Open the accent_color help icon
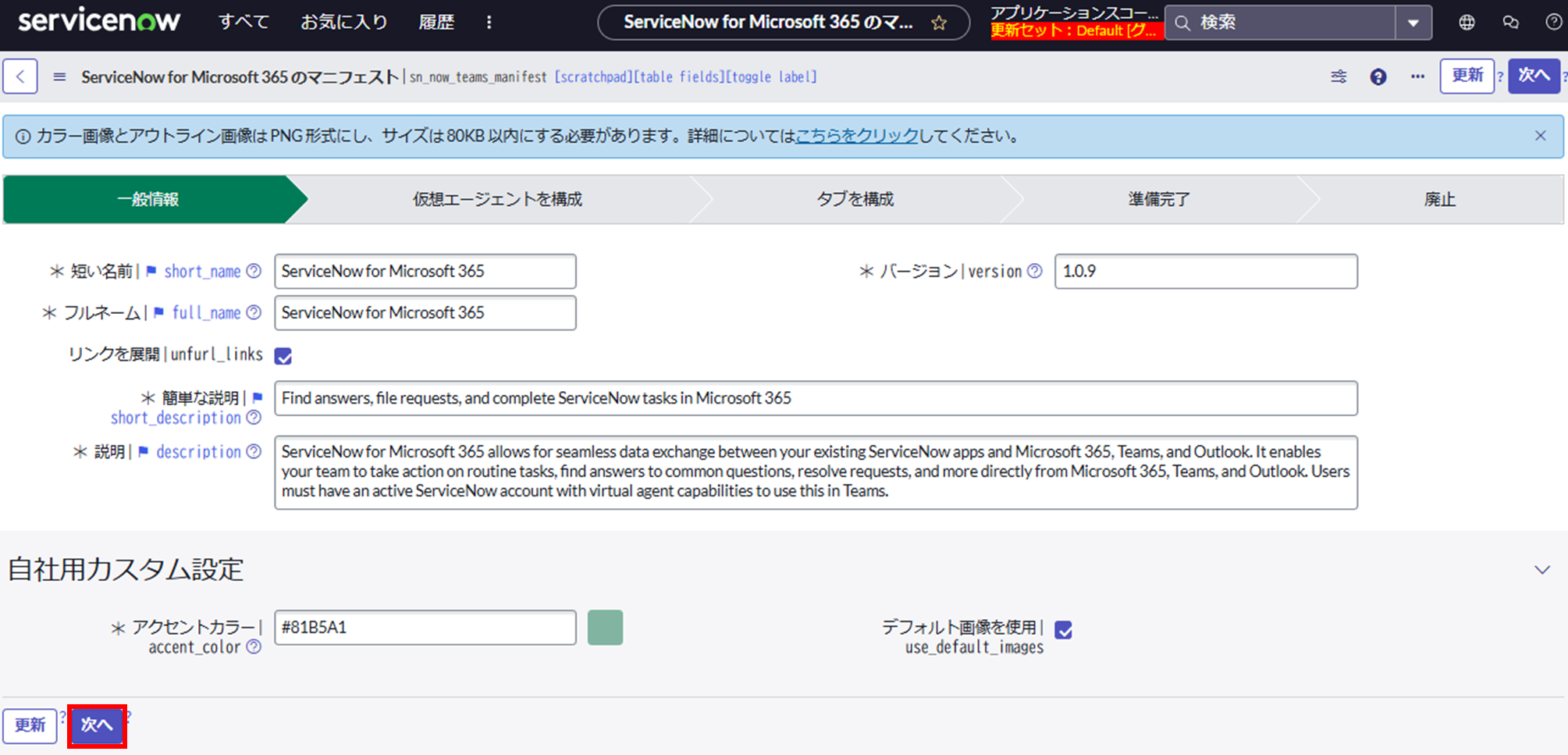 click(254, 646)
